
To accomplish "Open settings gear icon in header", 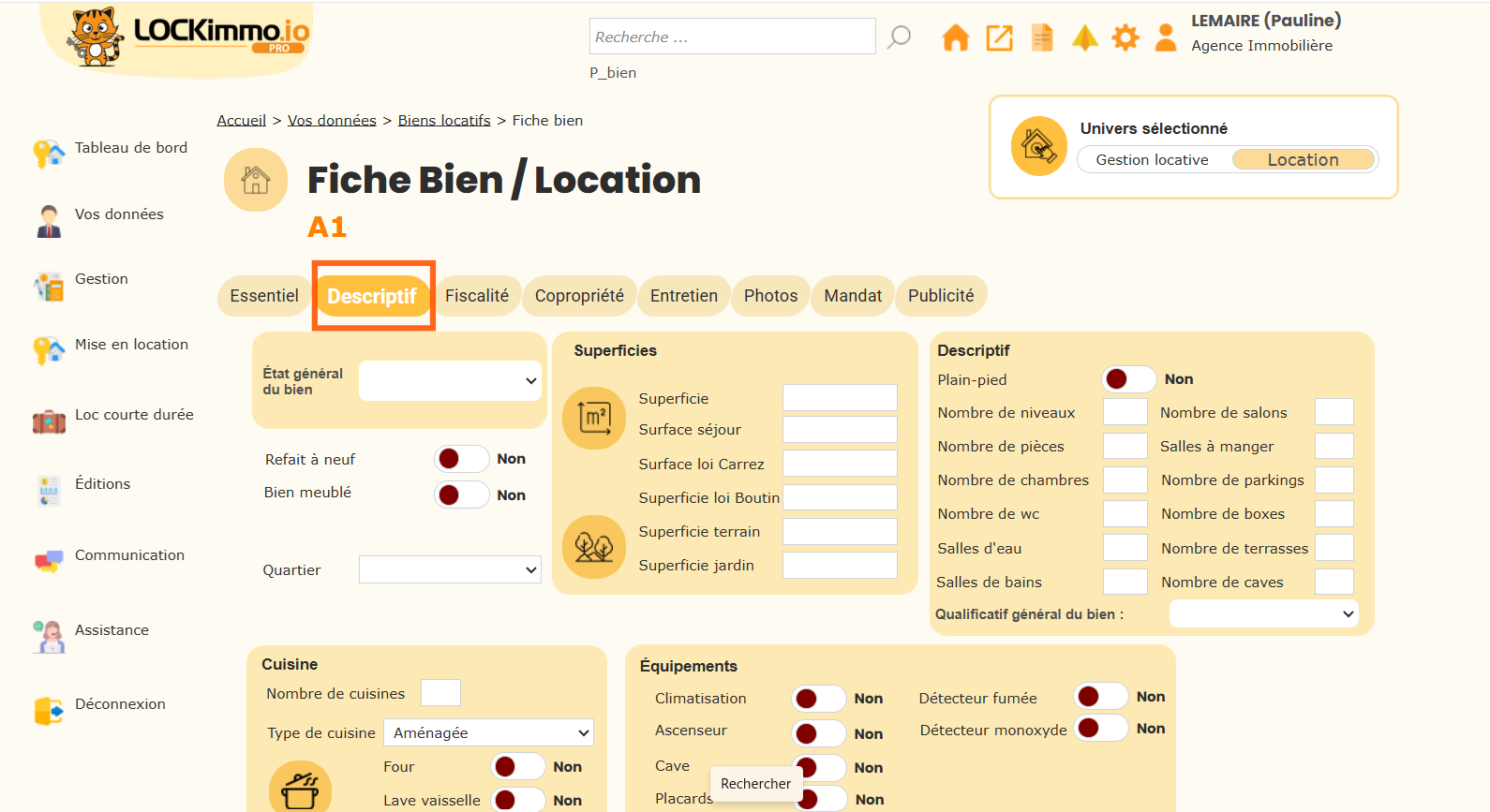I will click(1125, 37).
